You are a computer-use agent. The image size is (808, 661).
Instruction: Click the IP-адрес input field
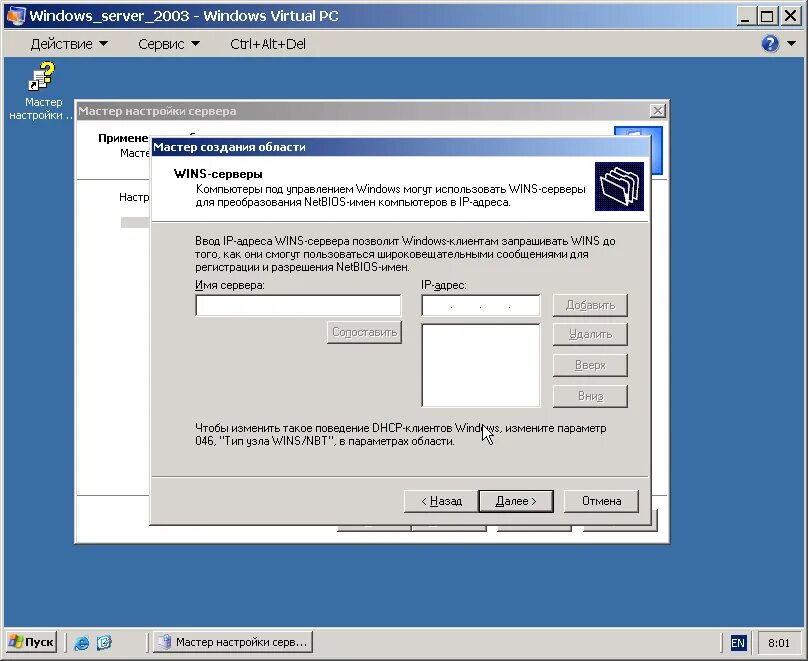(480, 306)
